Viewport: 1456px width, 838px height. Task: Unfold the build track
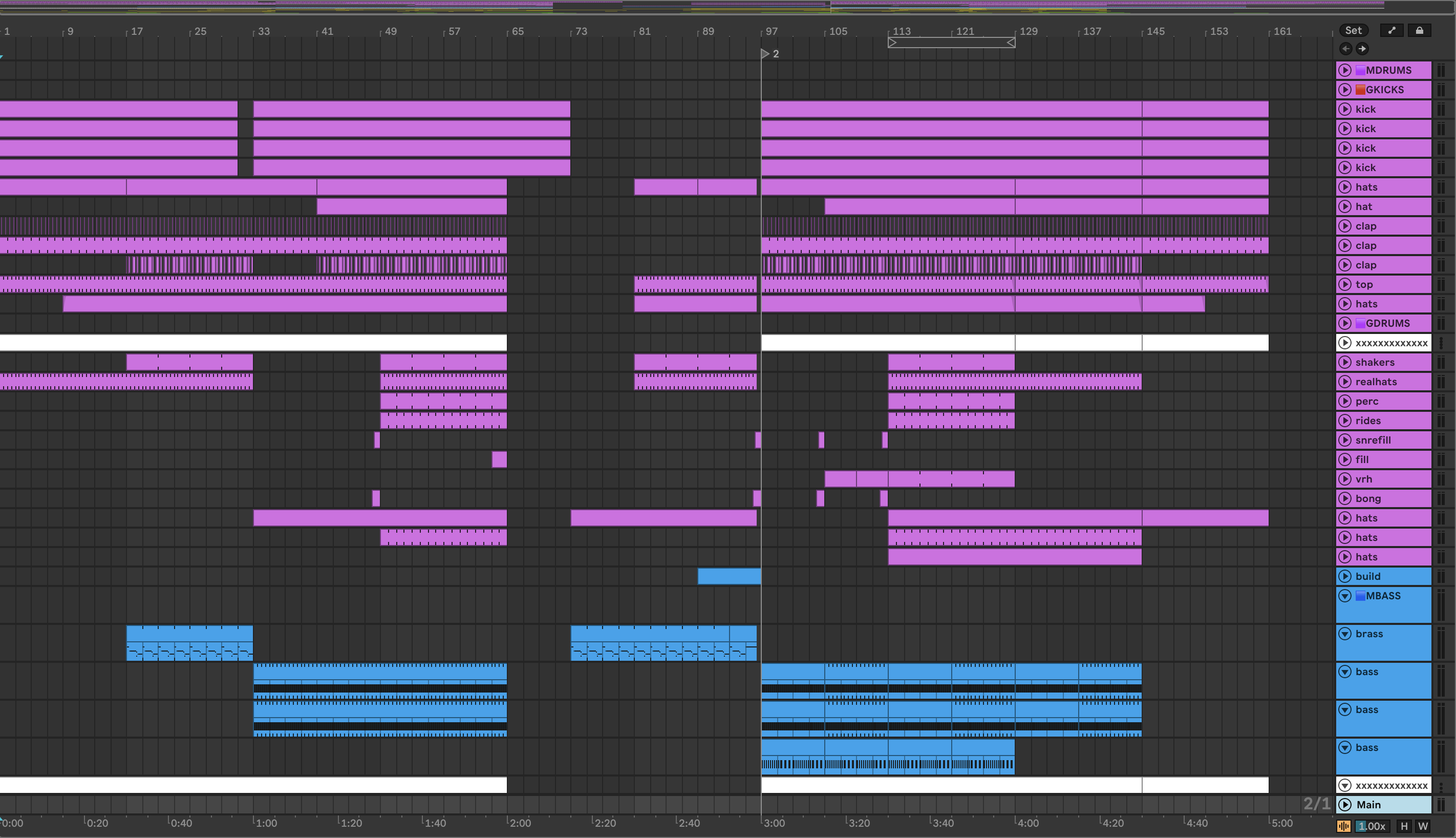[x=1345, y=577]
